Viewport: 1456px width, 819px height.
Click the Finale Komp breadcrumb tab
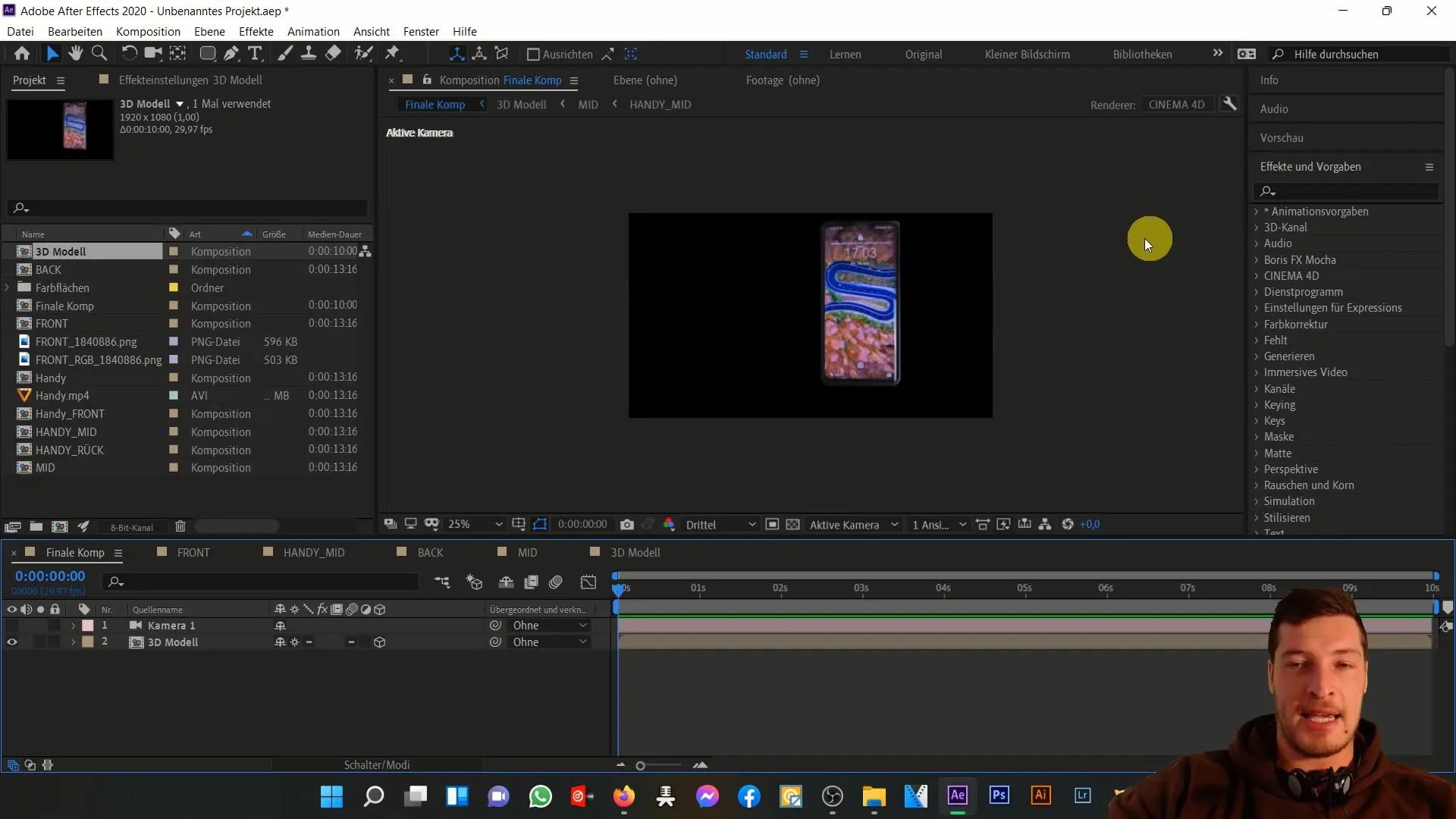(x=434, y=104)
